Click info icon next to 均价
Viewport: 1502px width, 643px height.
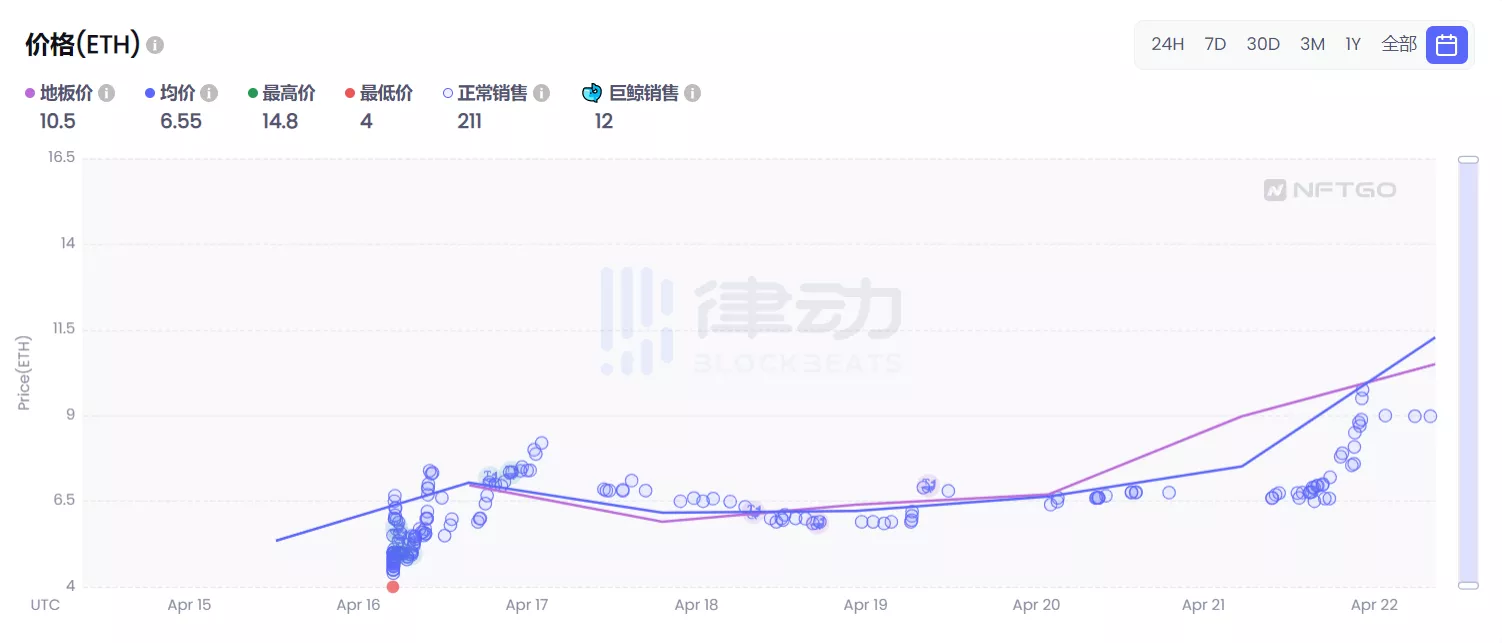pos(209,93)
